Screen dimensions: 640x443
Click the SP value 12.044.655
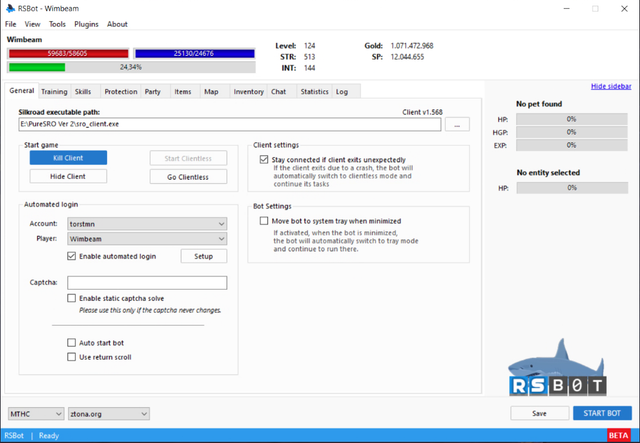(x=407, y=57)
